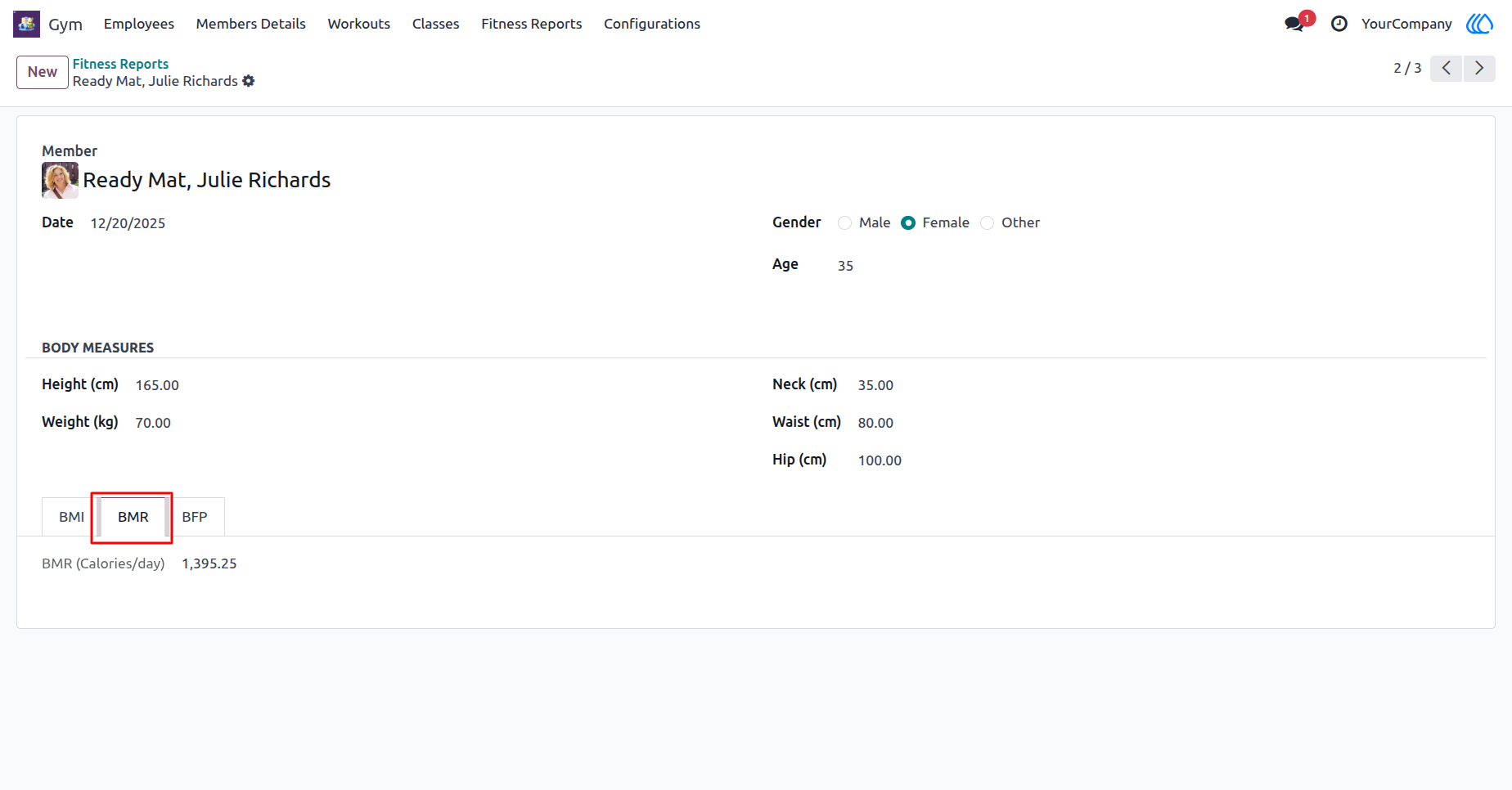Open the gear actions menu beside record name
The width and height of the screenshot is (1512, 790).
pyautogui.click(x=249, y=81)
